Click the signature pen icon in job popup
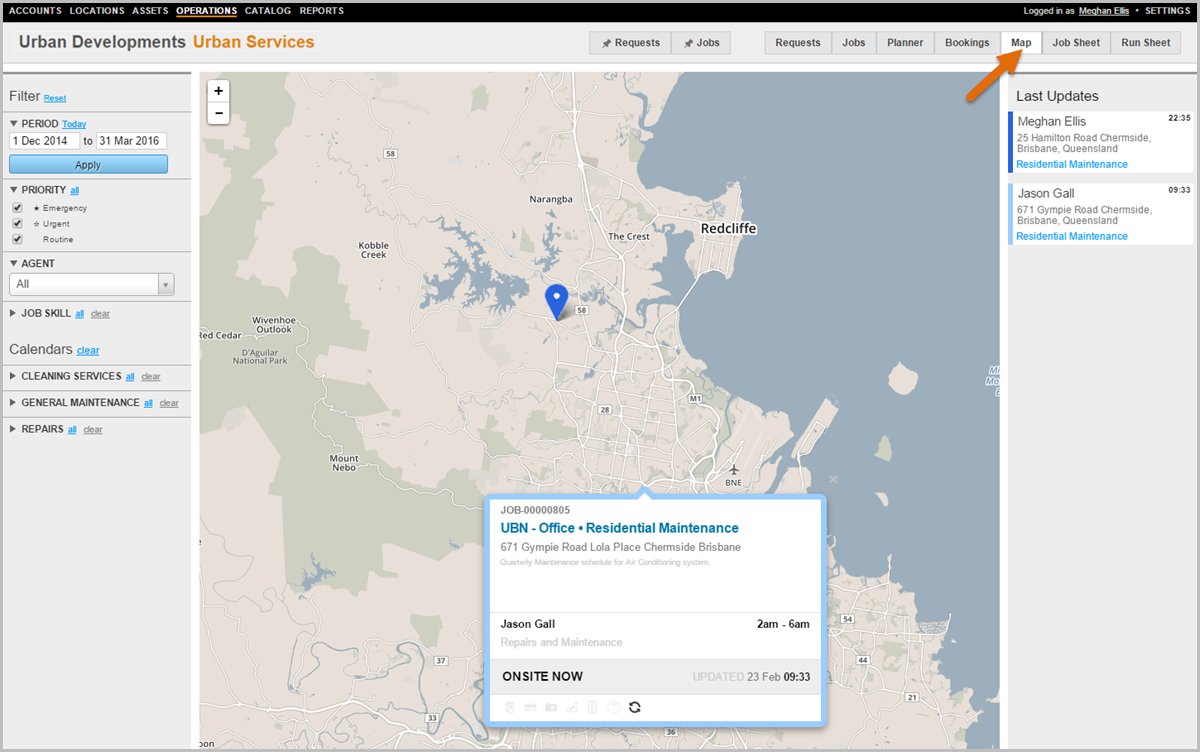 (572, 708)
